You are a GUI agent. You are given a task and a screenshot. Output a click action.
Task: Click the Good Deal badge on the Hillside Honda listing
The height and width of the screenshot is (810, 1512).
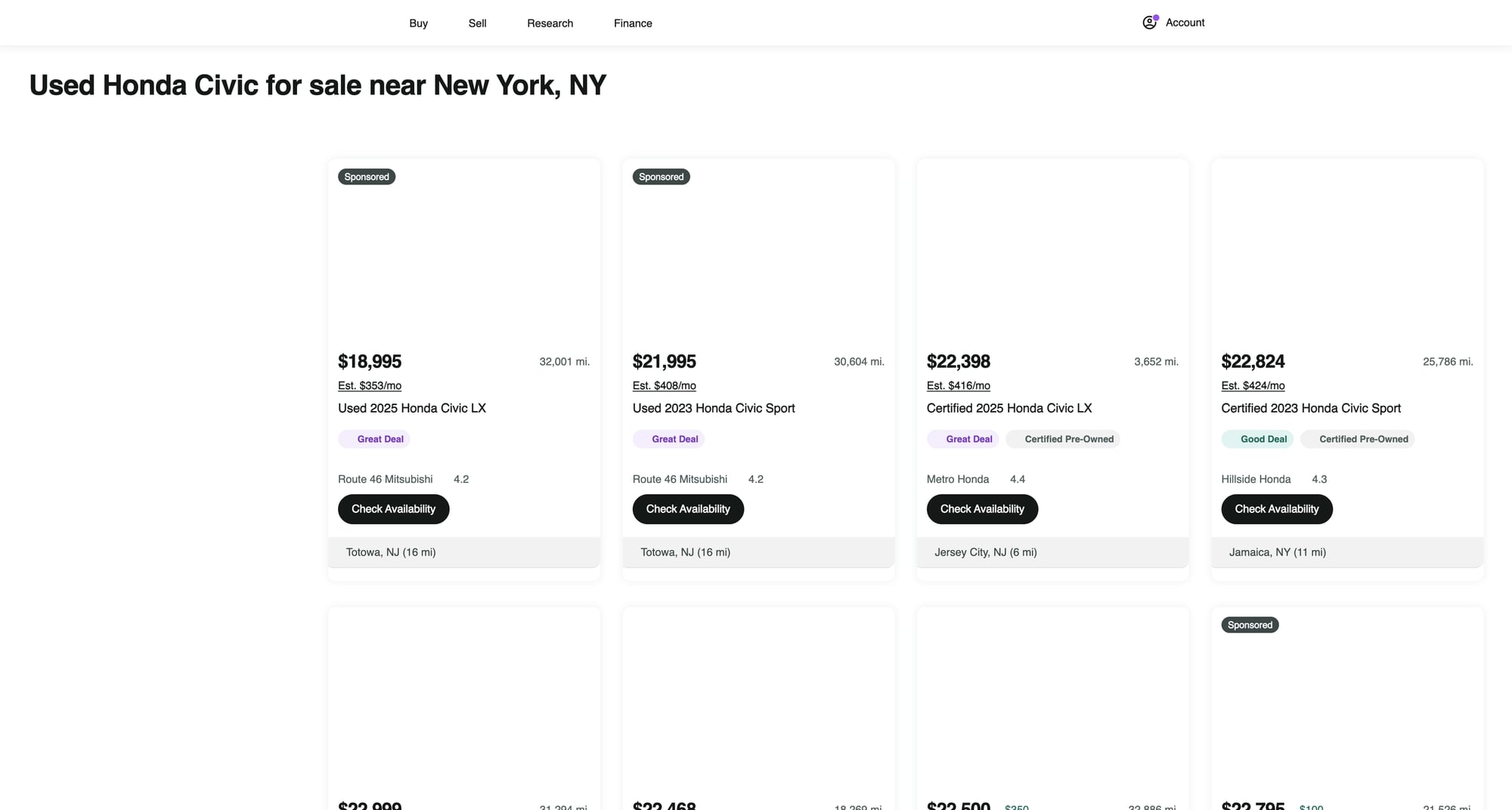(x=1257, y=439)
